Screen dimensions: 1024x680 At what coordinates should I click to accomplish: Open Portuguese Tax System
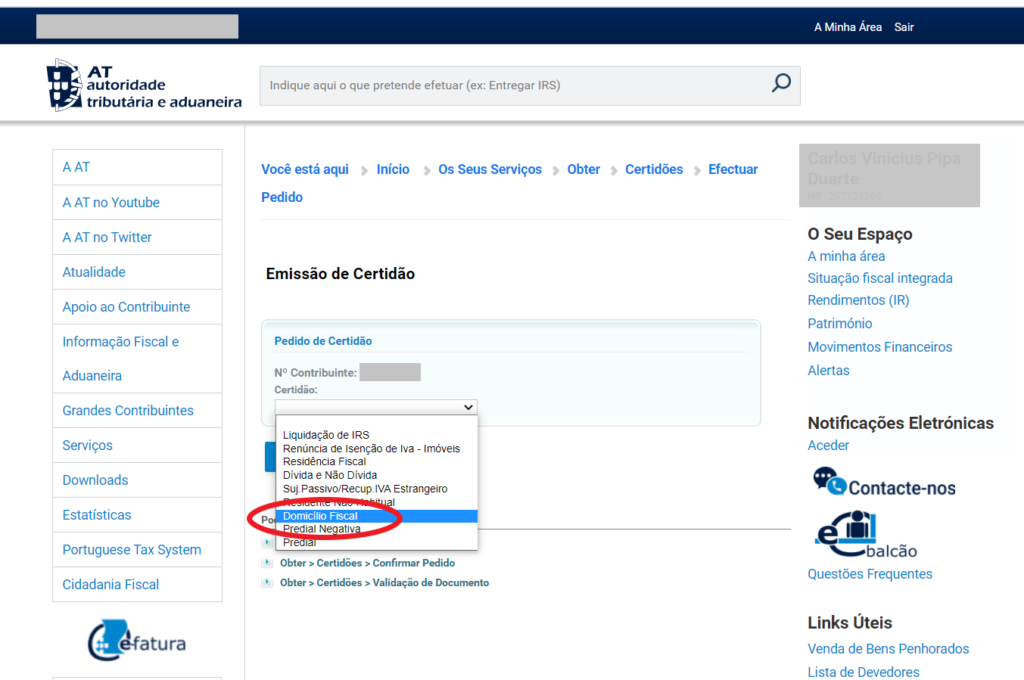[x=137, y=550]
